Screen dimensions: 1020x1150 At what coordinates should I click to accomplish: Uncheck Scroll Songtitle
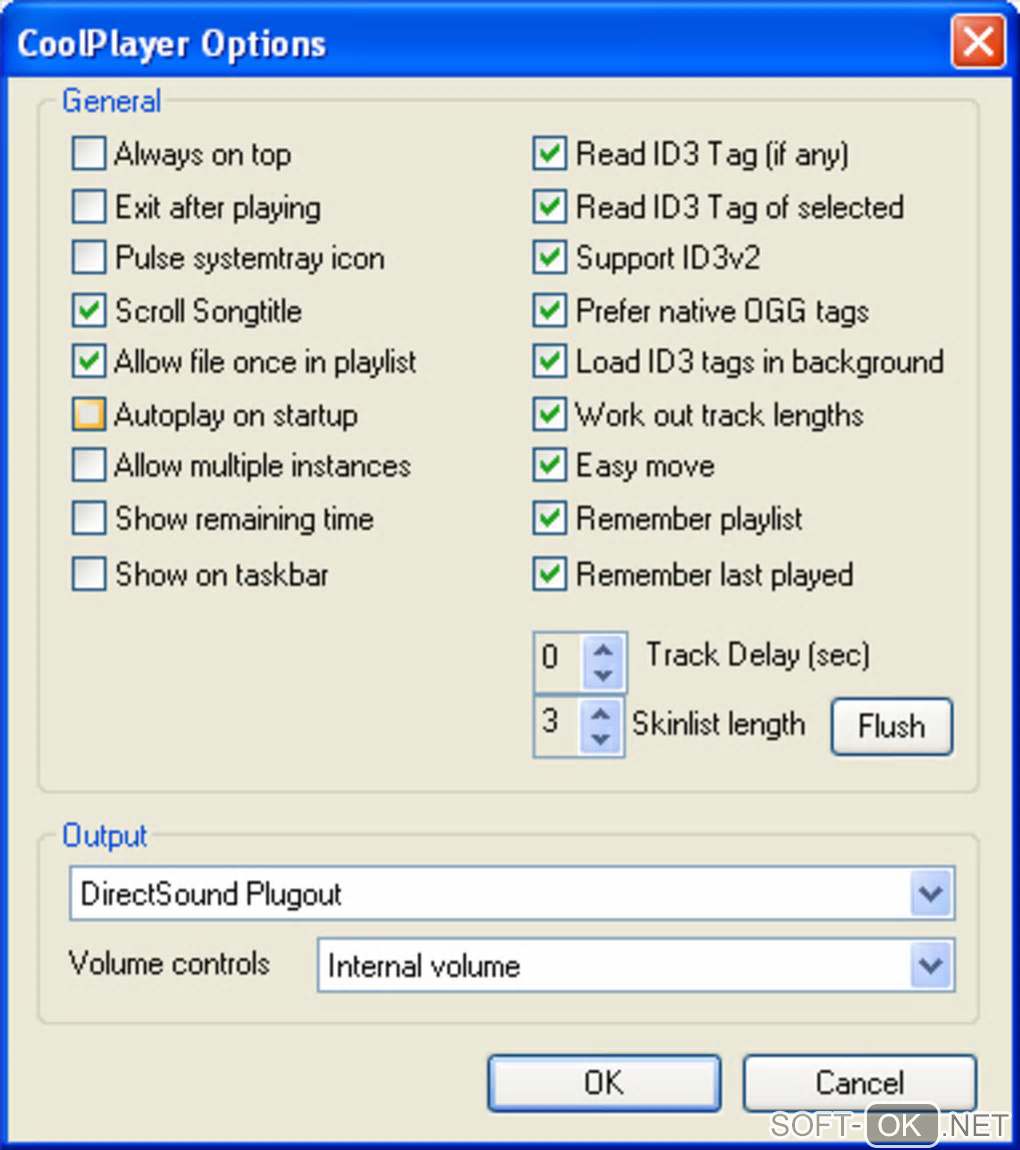point(89,311)
